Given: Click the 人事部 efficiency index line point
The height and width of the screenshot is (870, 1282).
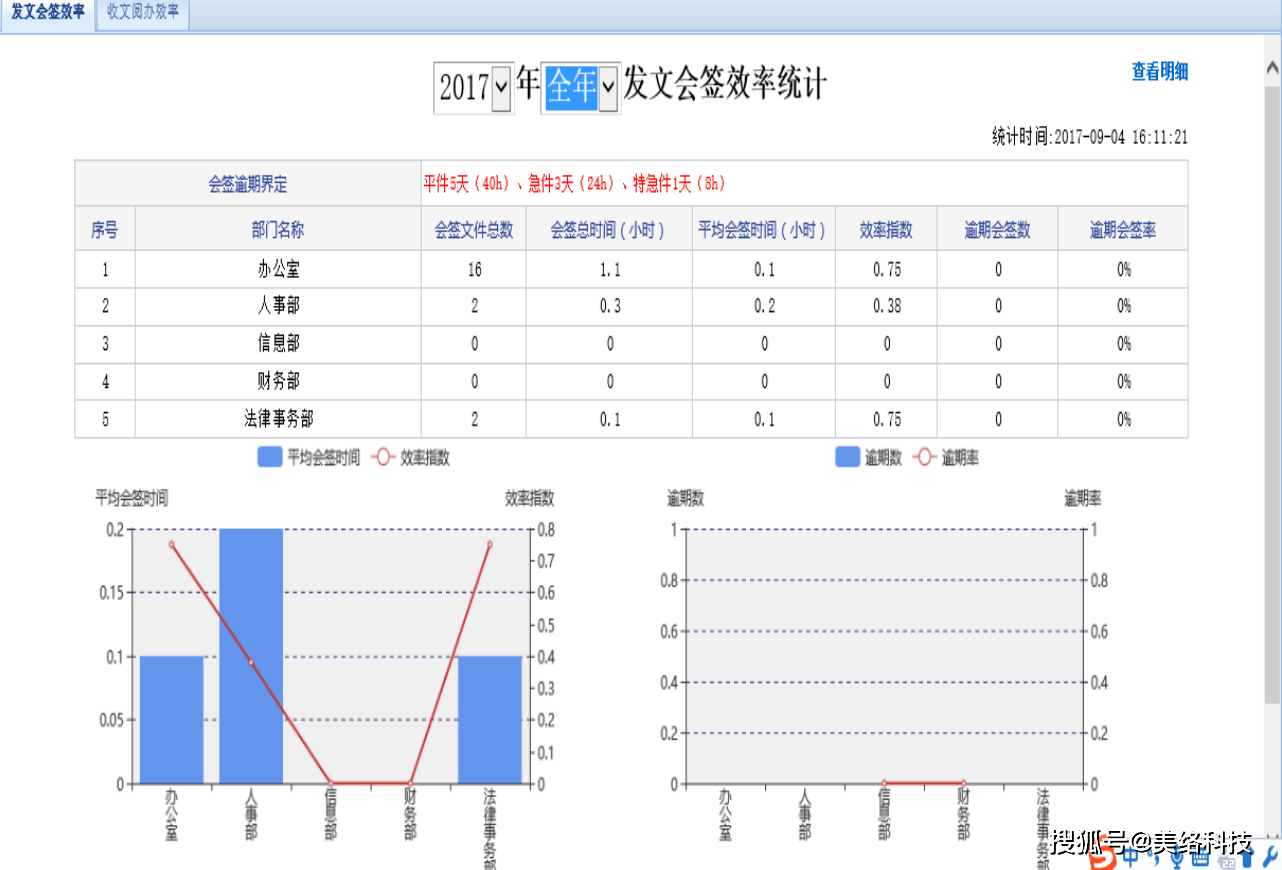Looking at the screenshot, I should pos(251,663).
